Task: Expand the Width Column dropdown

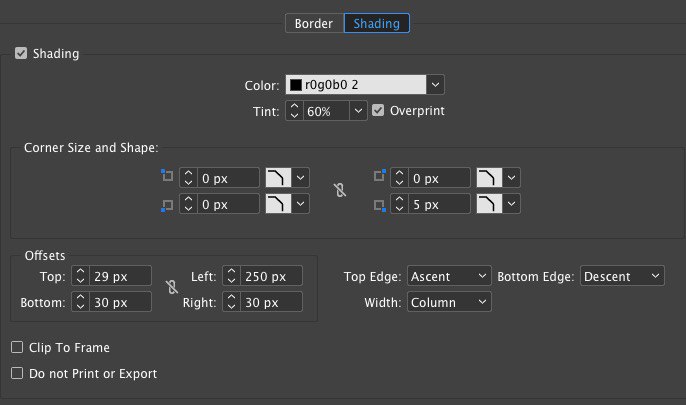Action: pyautogui.click(x=449, y=302)
